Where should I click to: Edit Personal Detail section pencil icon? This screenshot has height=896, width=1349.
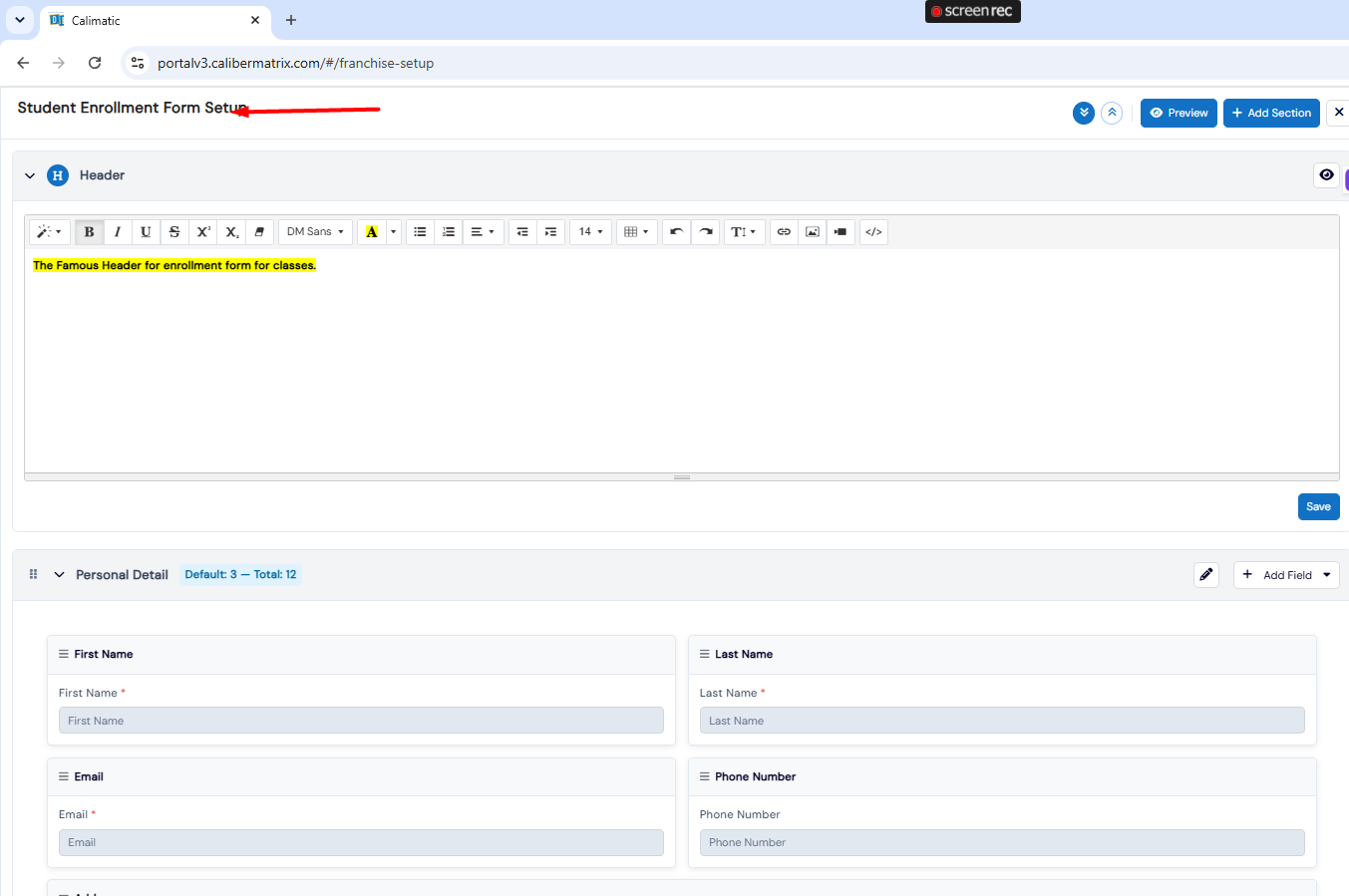click(1206, 575)
